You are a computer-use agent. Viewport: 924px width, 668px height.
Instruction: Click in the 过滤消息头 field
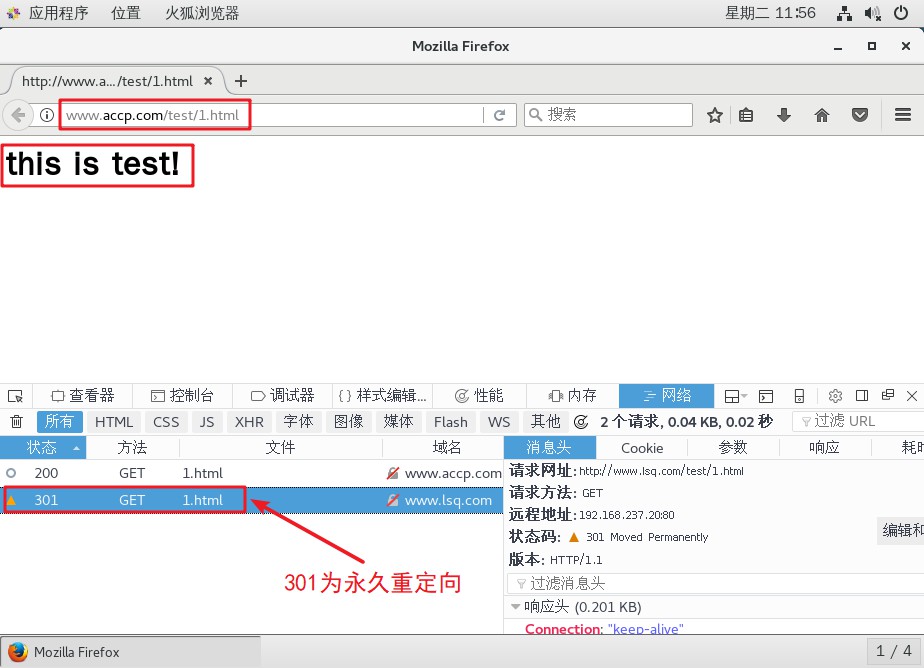pyautogui.click(x=715, y=584)
